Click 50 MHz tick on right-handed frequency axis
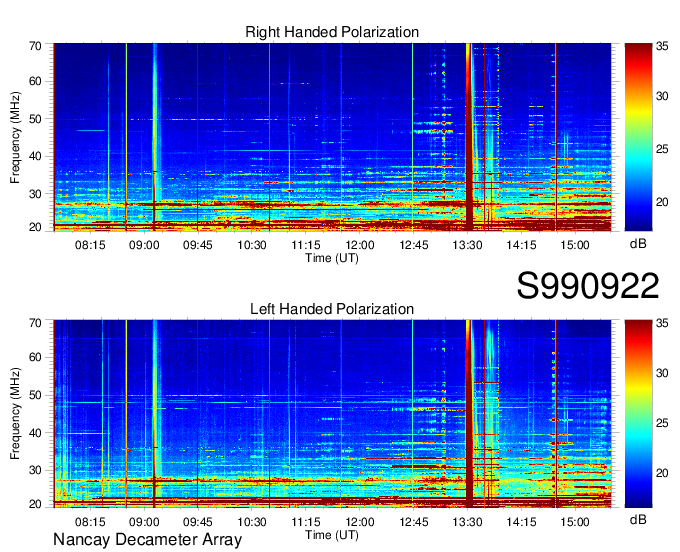This screenshot has width=680, height=552. tap(35, 119)
